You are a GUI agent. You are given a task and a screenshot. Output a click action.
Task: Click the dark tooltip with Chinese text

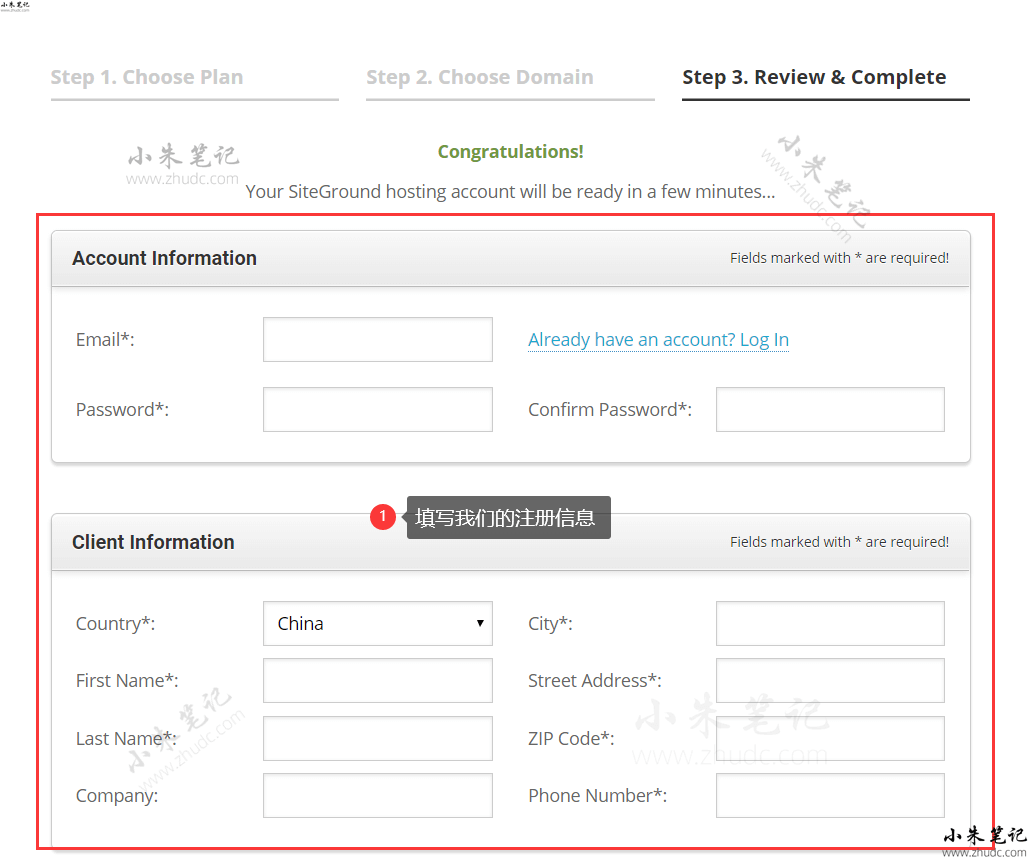508,518
